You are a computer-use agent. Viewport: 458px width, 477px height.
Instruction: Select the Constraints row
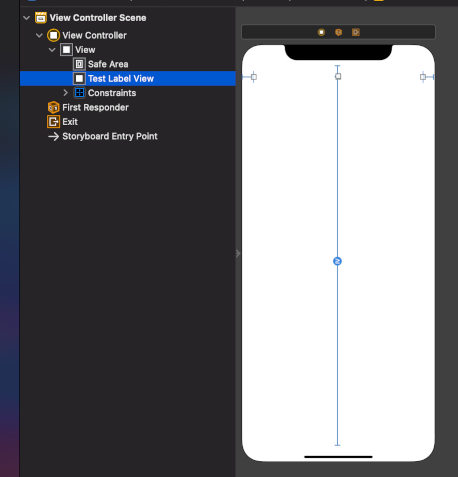pos(128,93)
